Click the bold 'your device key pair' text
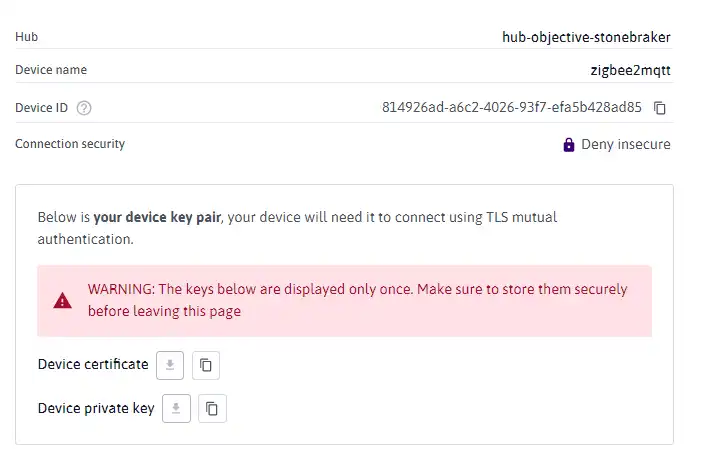The height and width of the screenshot is (471, 704). (x=157, y=217)
